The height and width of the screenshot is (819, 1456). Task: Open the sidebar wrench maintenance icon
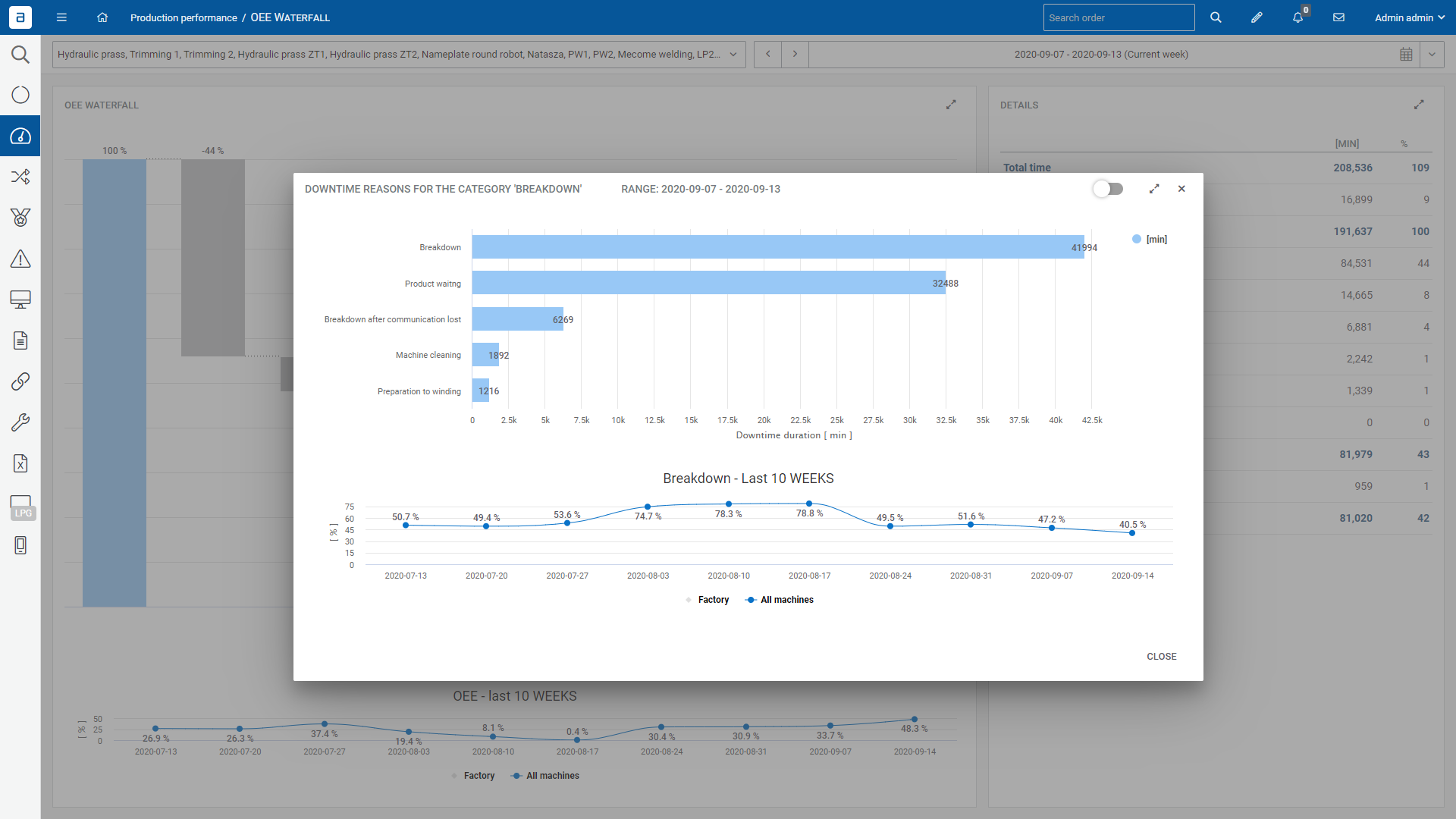tap(20, 422)
